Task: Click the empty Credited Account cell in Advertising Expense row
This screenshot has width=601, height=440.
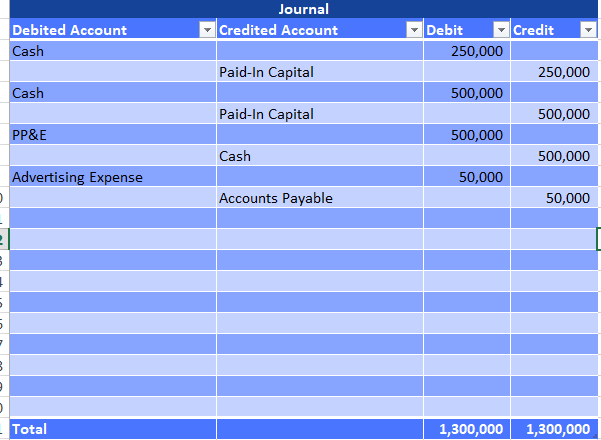Action: coord(320,177)
